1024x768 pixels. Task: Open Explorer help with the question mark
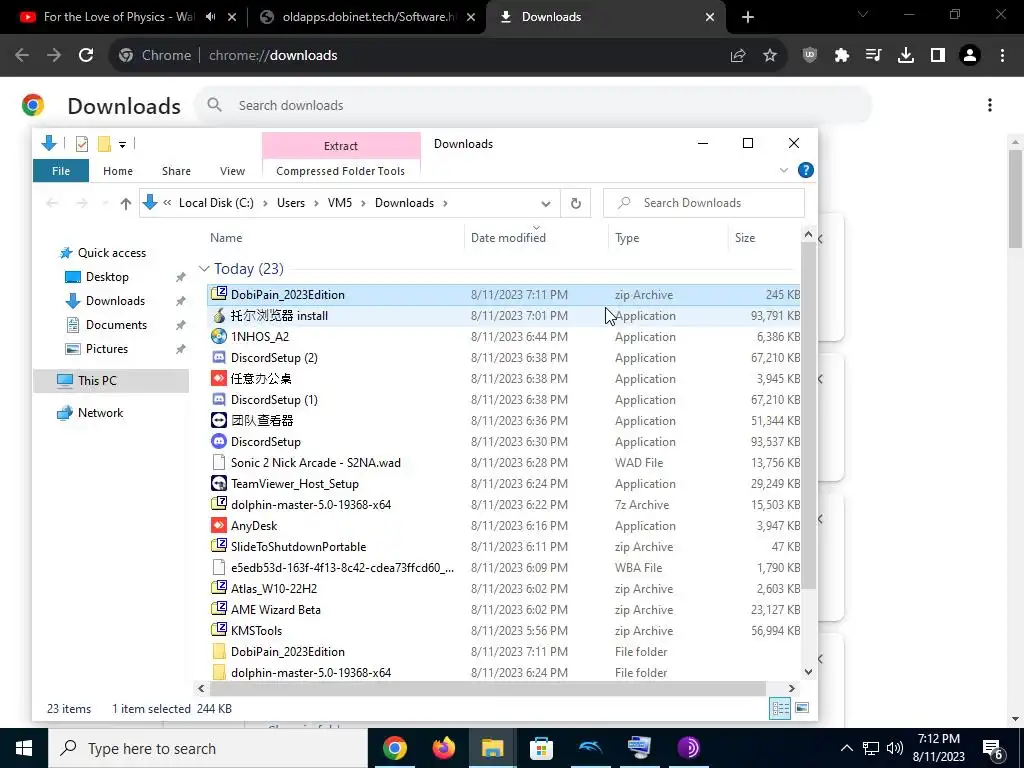(806, 170)
